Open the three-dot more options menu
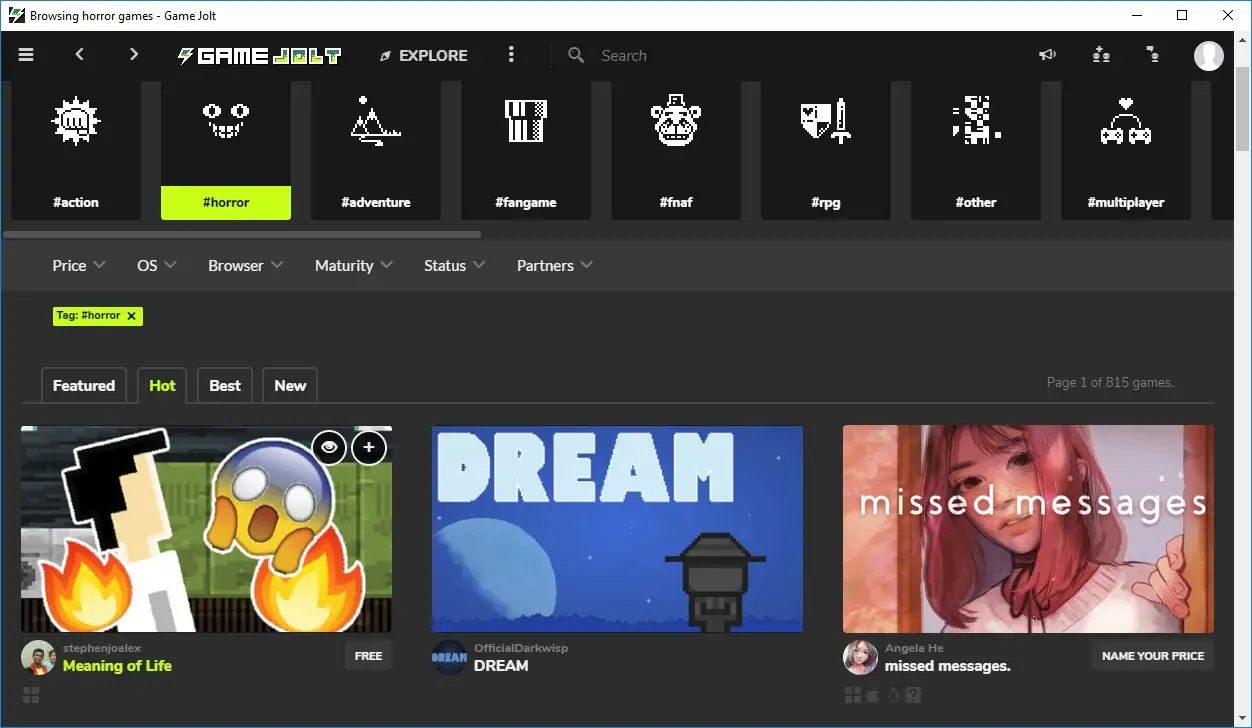Screen dimensions: 1252x728 pos(511,55)
